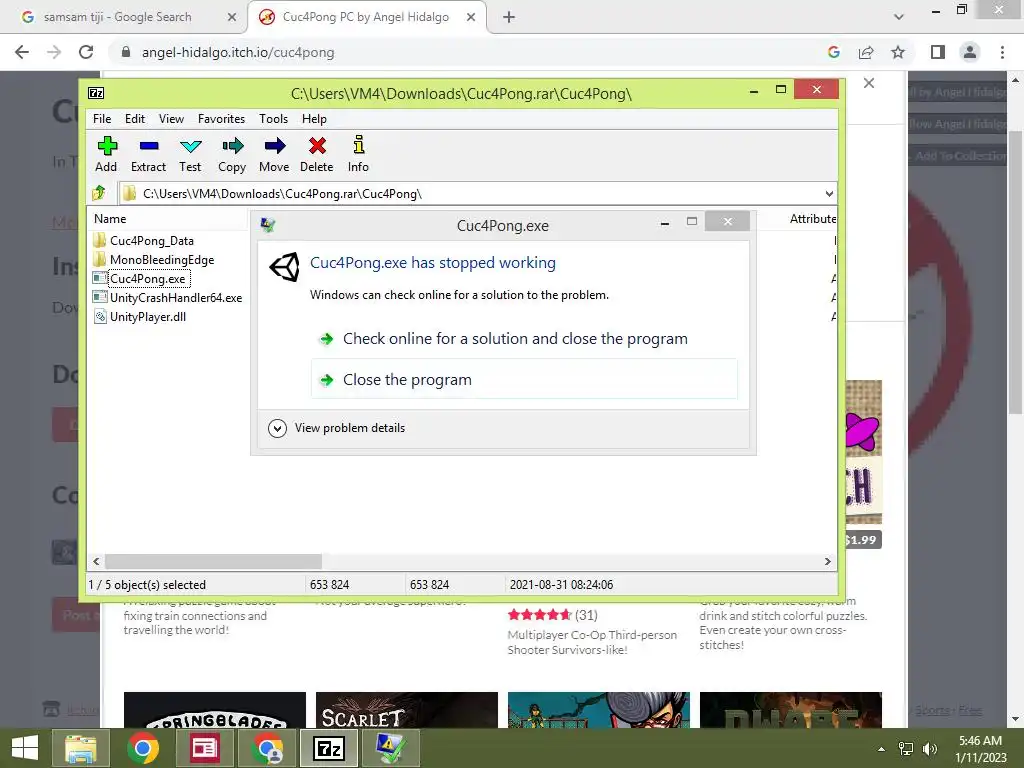Show hidden system tray icons

click(881, 749)
